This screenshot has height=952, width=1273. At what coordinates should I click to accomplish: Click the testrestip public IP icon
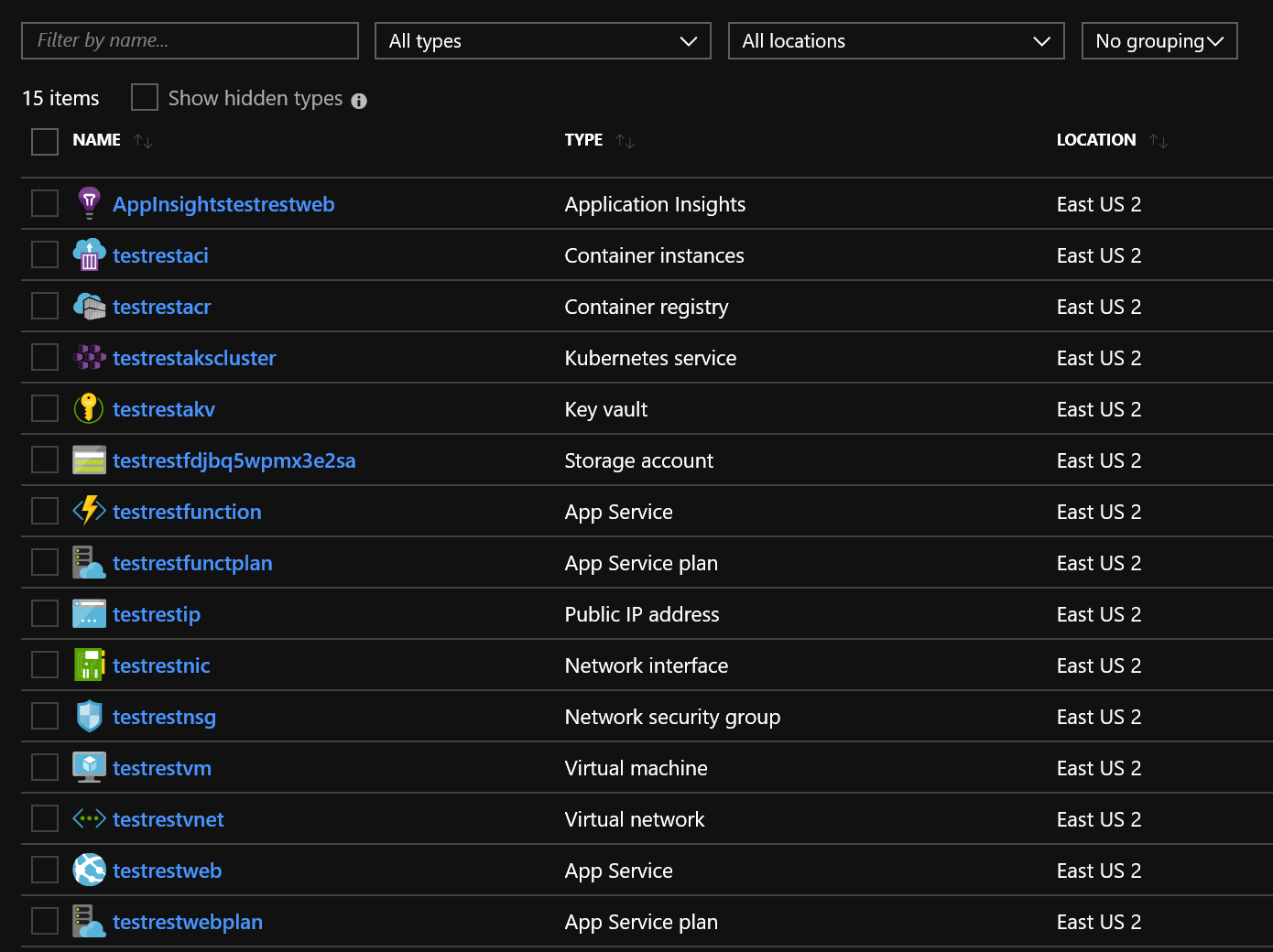[x=89, y=613]
